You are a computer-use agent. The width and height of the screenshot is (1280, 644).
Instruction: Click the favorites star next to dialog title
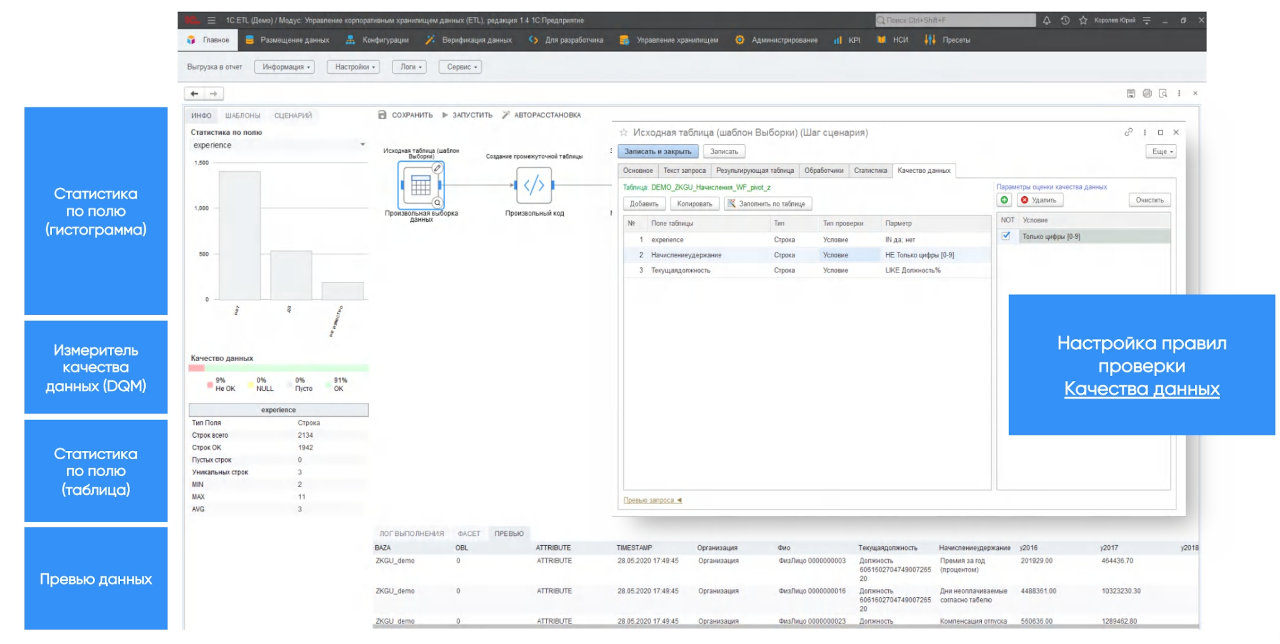[x=623, y=132]
